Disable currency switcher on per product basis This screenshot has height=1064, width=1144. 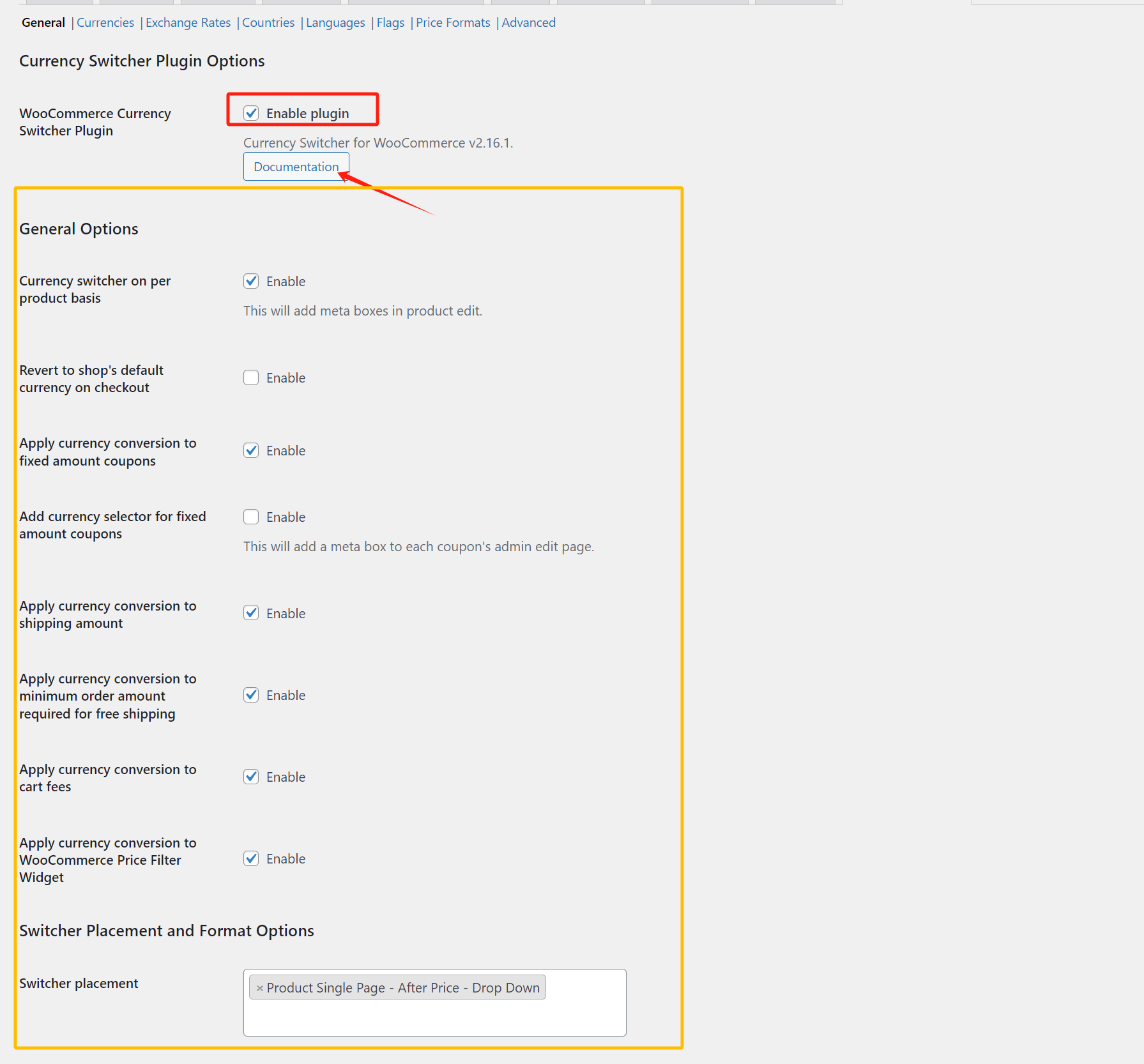click(x=251, y=281)
